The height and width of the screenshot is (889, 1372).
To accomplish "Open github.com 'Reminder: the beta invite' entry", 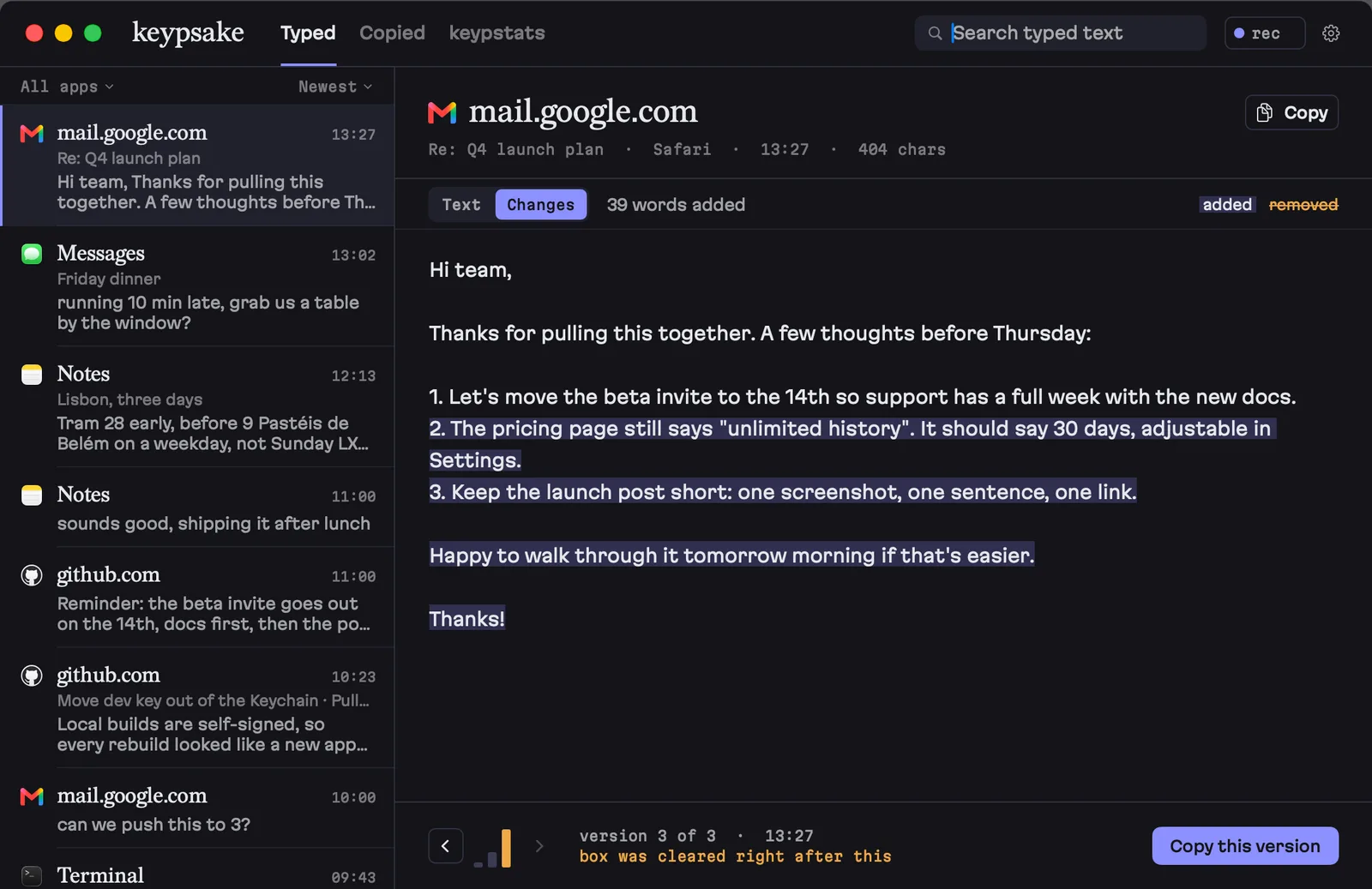I will point(198,598).
